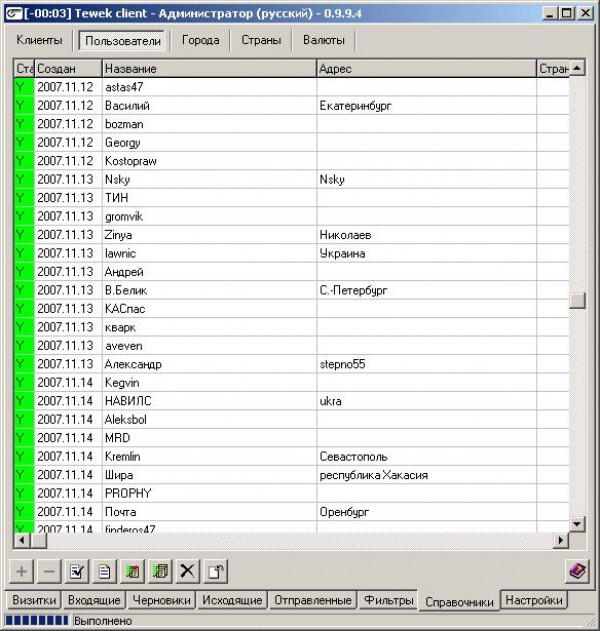Open the Страны tab
The image size is (600, 631).
[x=261, y=40]
